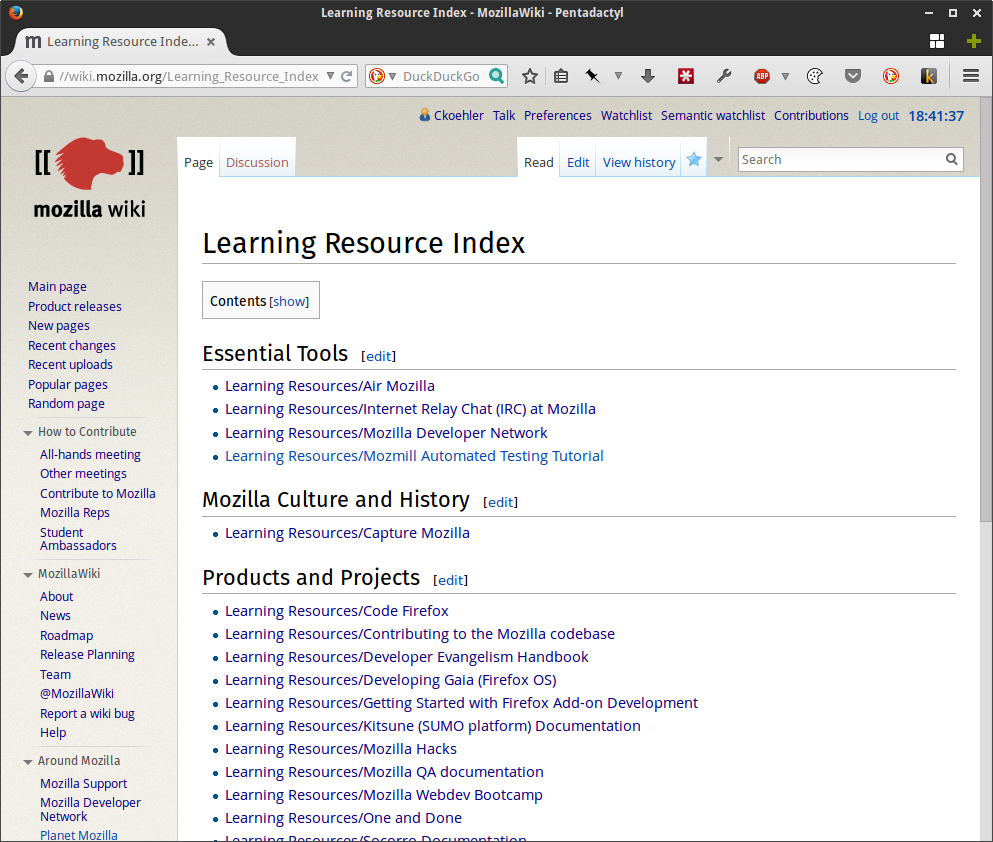Click the lock icon in the URL bar
Image resolution: width=993 pixels, height=842 pixels.
point(49,77)
